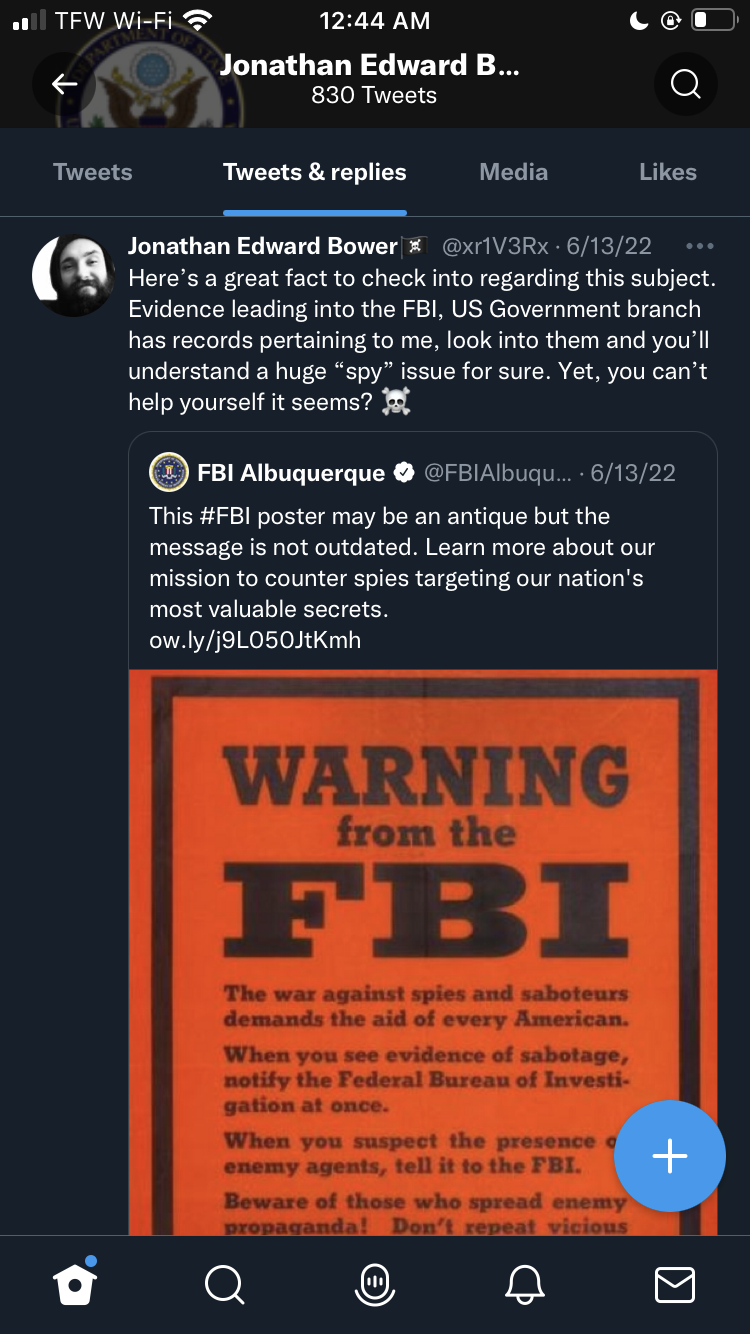
Task: Go to Home via birdhouse icon
Action: pos(76,1283)
